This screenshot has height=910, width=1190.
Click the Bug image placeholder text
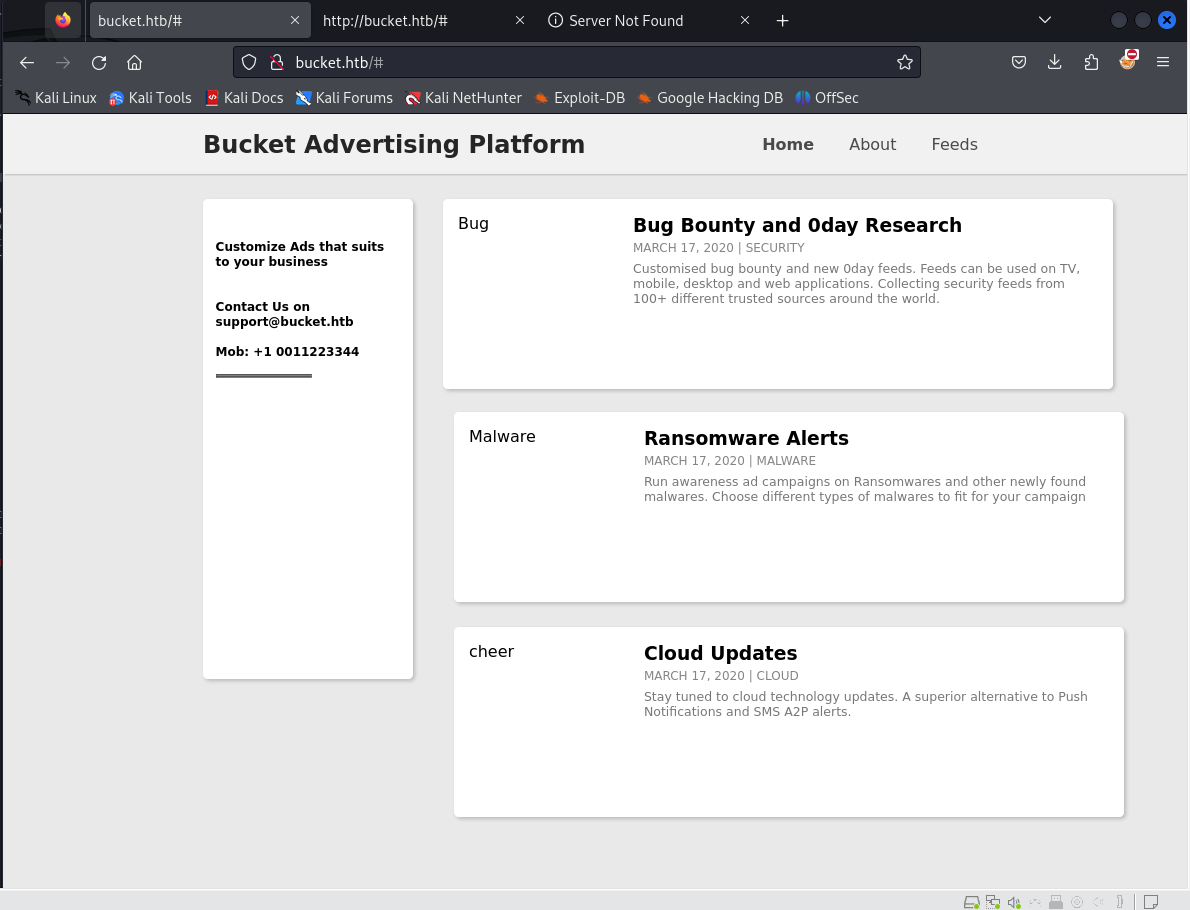coord(474,224)
